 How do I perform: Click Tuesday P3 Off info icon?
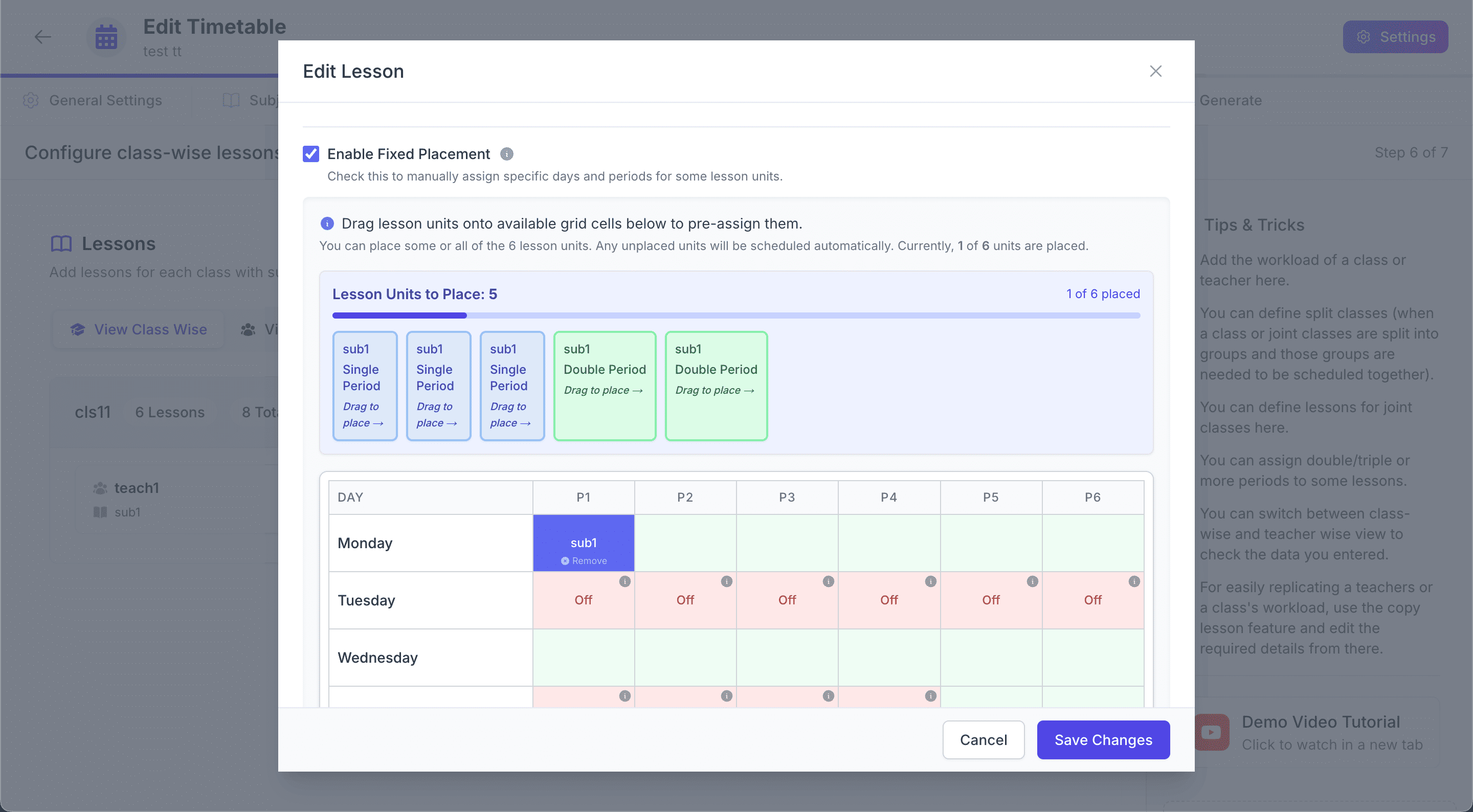[x=829, y=581]
